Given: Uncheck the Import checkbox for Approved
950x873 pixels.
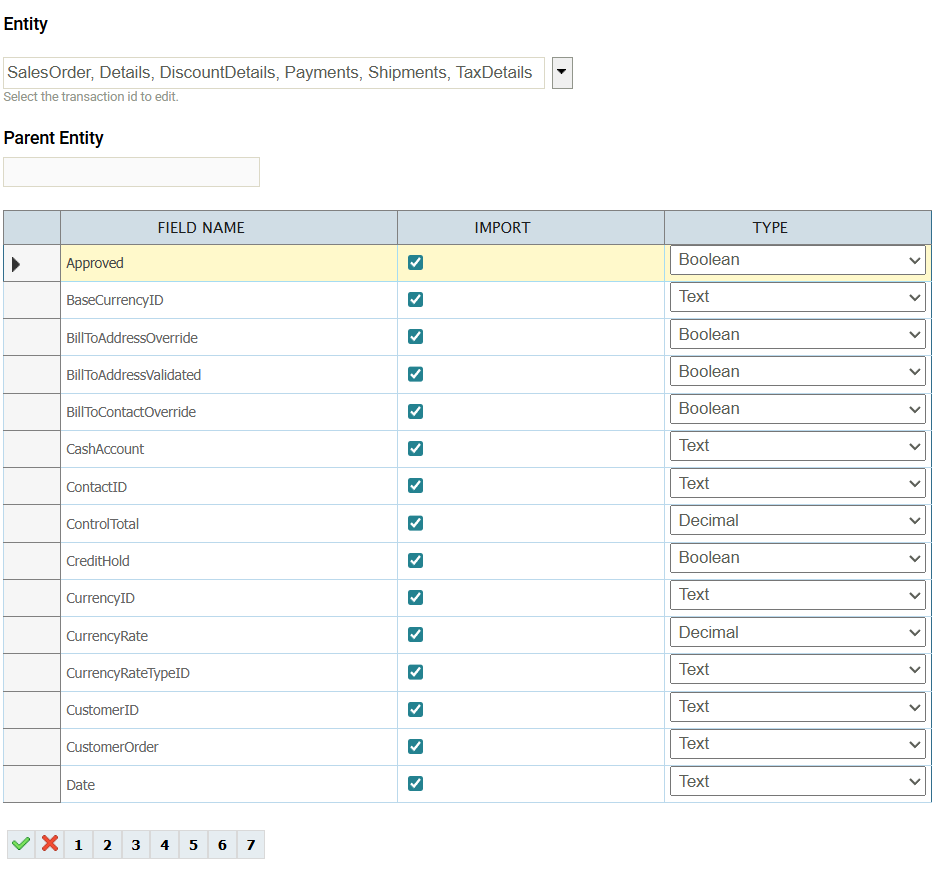Looking at the screenshot, I should (x=416, y=263).
